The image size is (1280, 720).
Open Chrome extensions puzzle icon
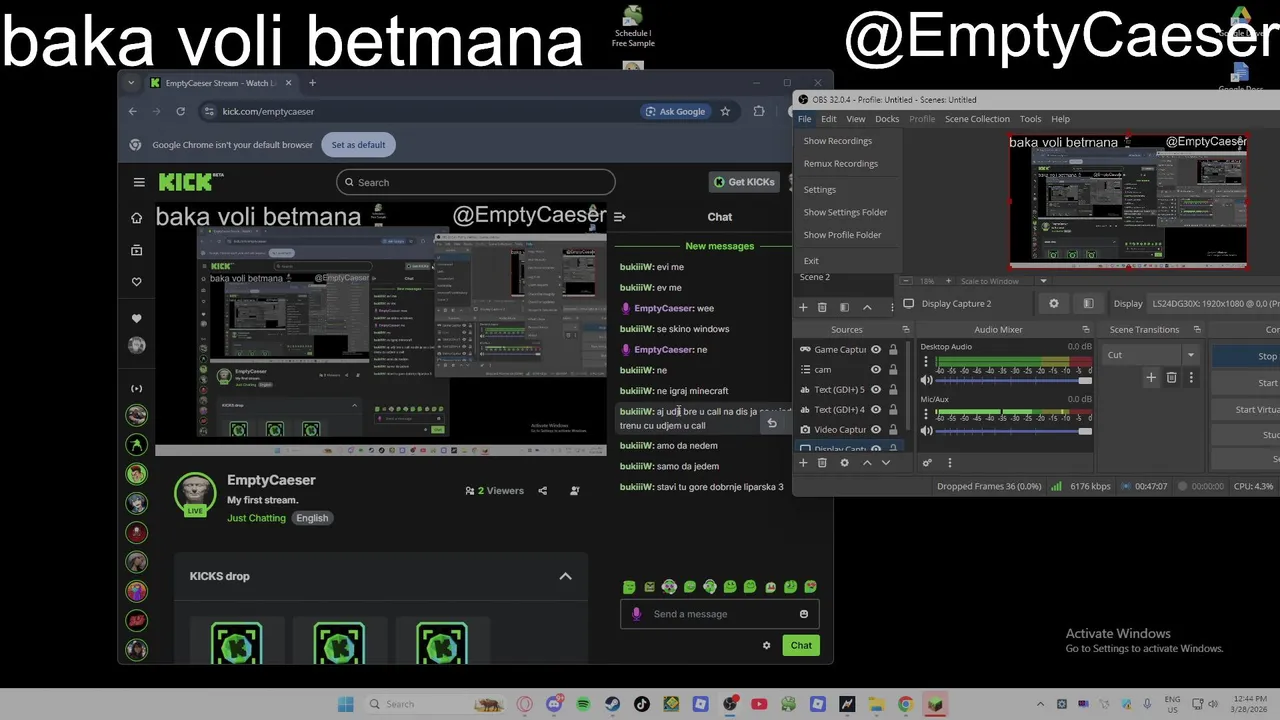(758, 111)
